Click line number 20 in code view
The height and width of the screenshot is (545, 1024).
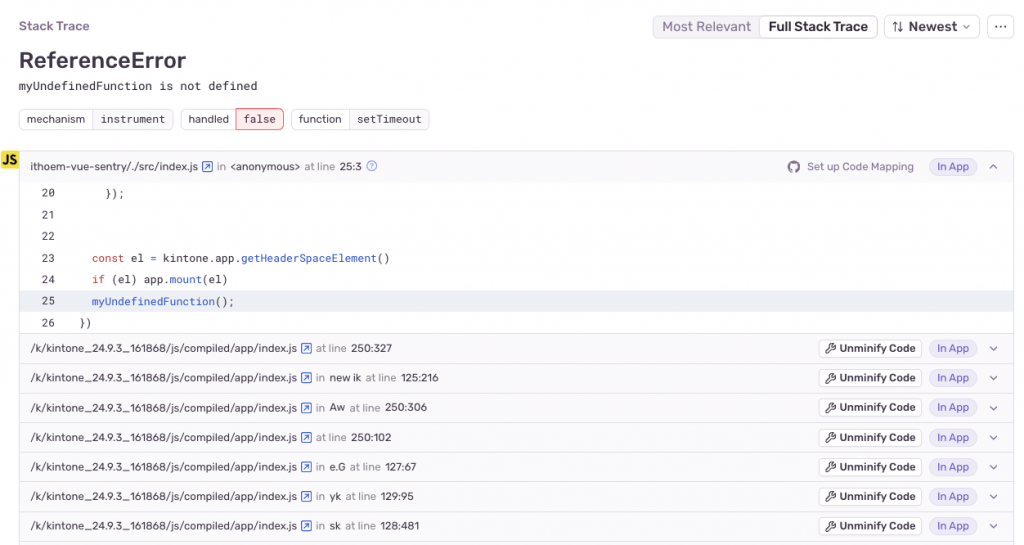(x=48, y=193)
